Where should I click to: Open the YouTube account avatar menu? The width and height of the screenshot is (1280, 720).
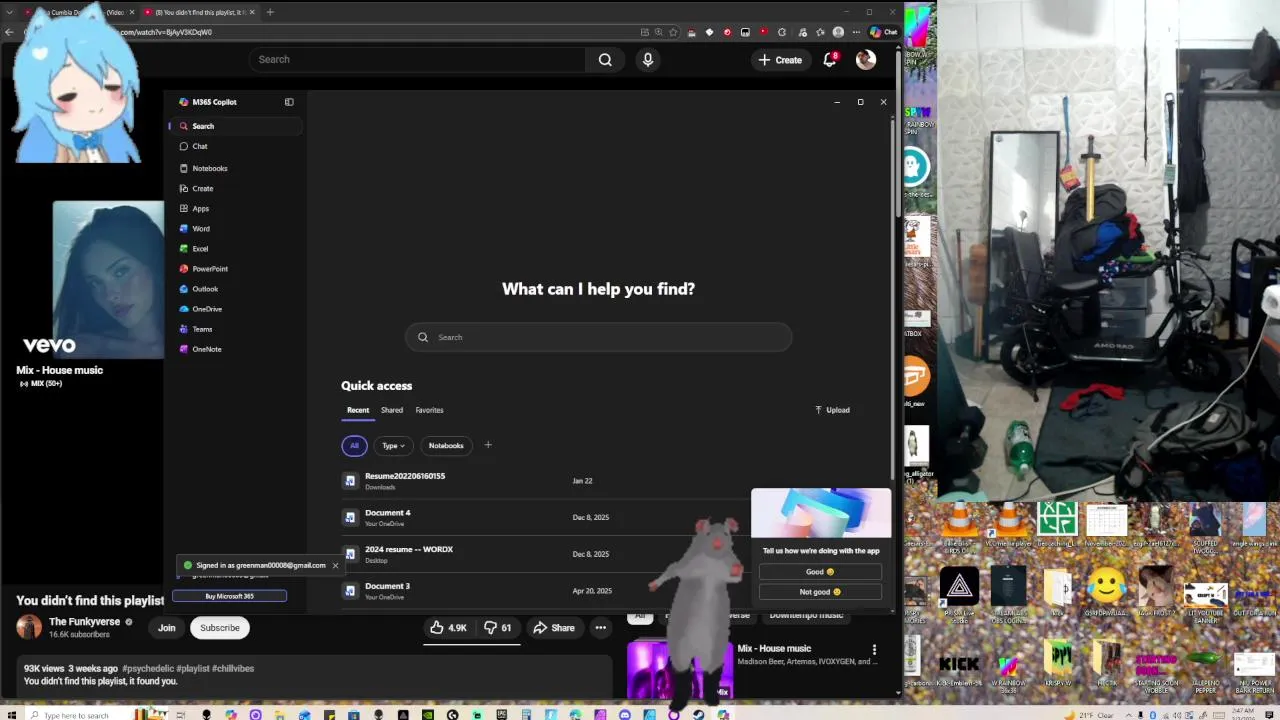pyautogui.click(x=866, y=60)
